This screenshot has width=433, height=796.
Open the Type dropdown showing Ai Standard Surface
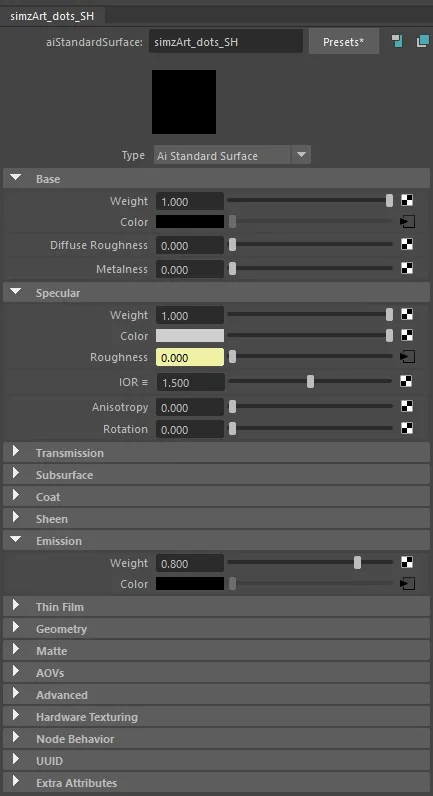(x=232, y=155)
